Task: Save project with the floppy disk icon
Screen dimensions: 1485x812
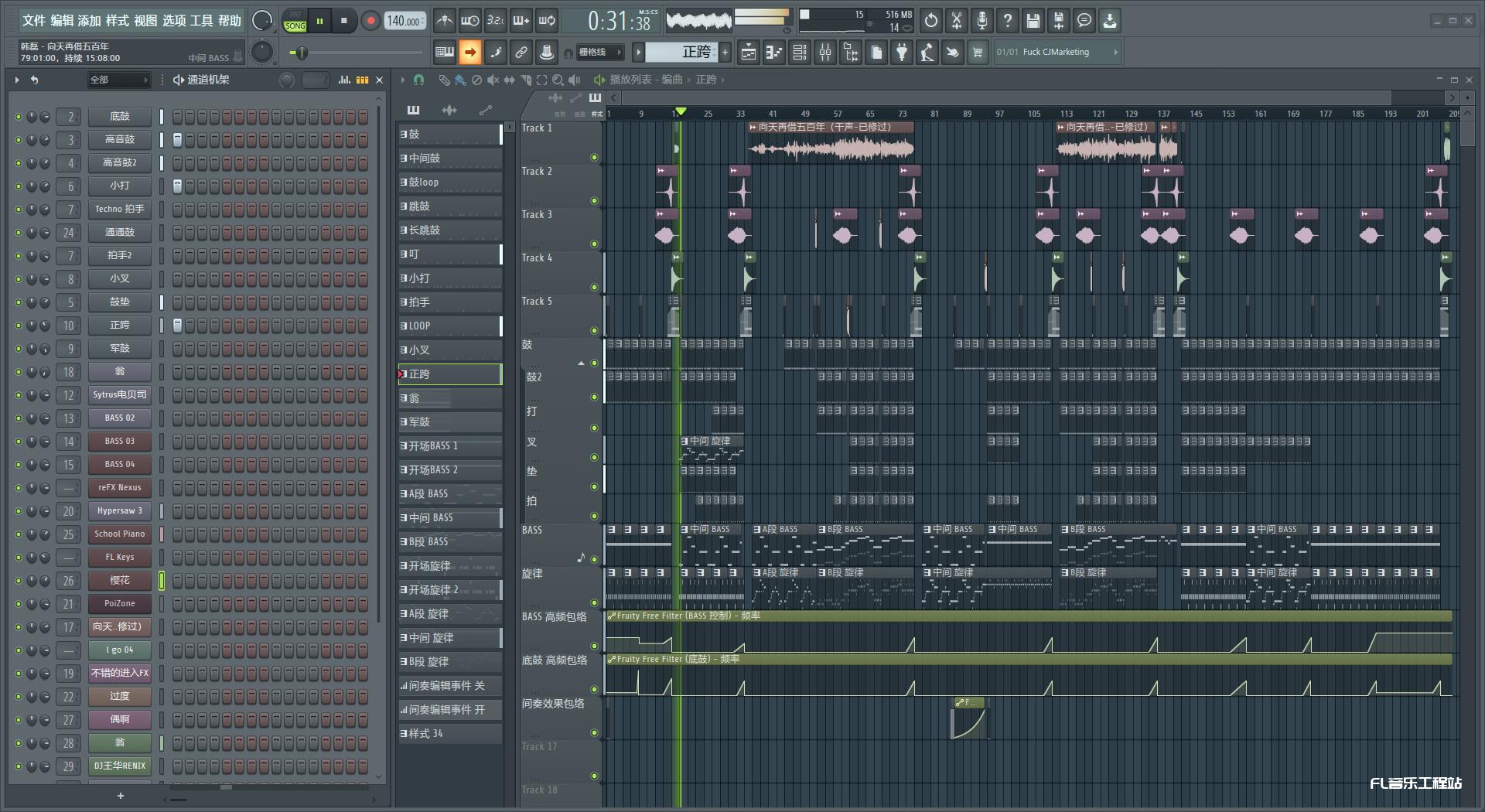Action: (1033, 21)
